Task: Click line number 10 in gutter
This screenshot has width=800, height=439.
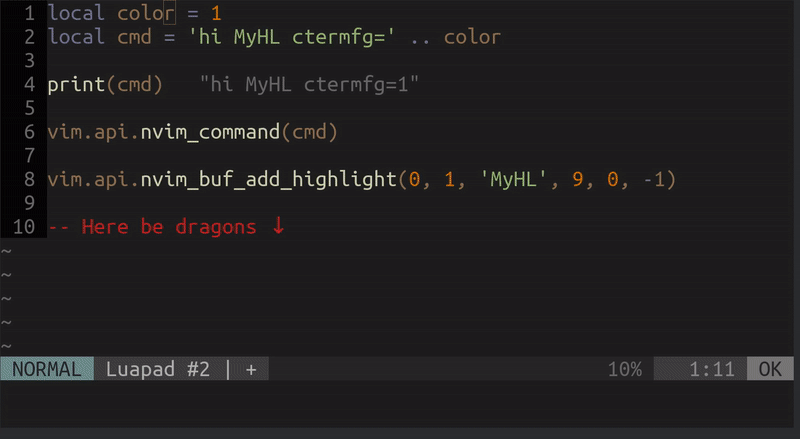Action: pos(24,227)
